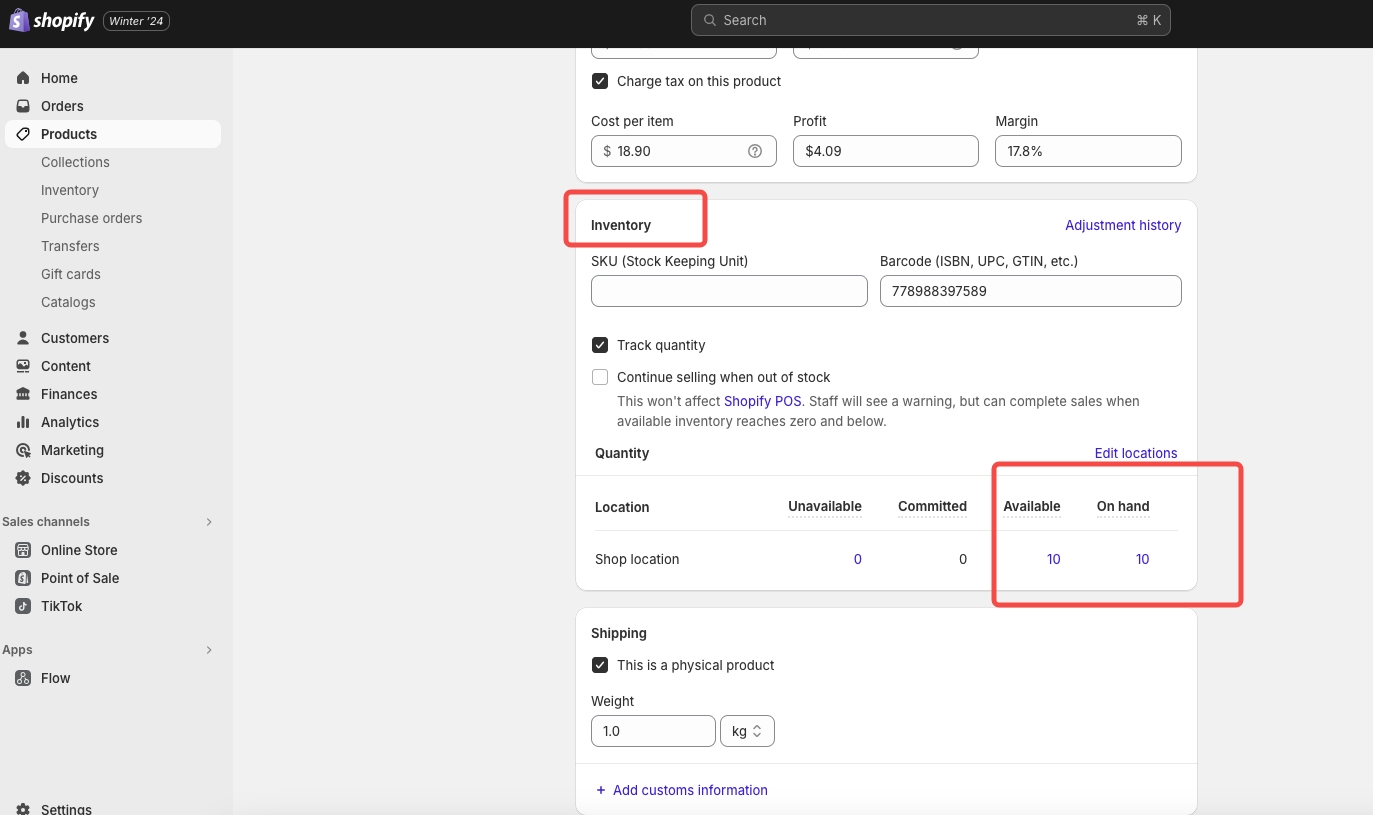Click the Flow app icon

[x=23, y=678]
